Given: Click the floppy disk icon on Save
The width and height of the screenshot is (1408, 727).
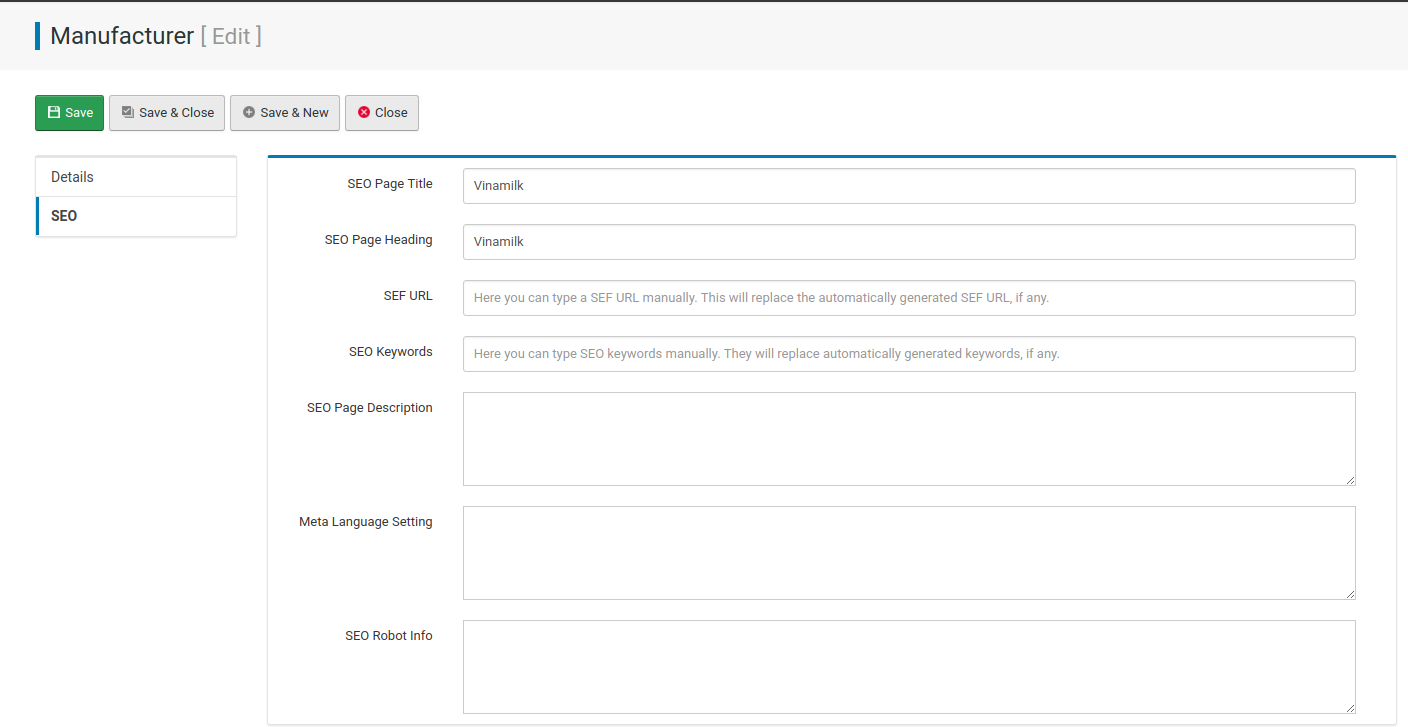Looking at the screenshot, I should (x=54, y=113).
